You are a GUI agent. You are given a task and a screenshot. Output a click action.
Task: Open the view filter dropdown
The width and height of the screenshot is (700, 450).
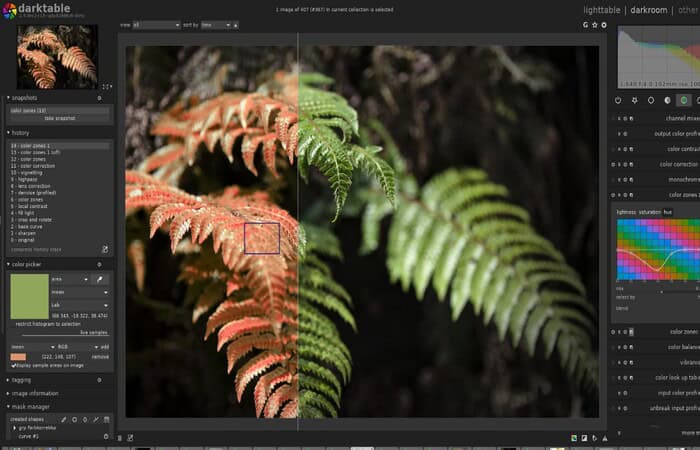(x=156, y=25)
